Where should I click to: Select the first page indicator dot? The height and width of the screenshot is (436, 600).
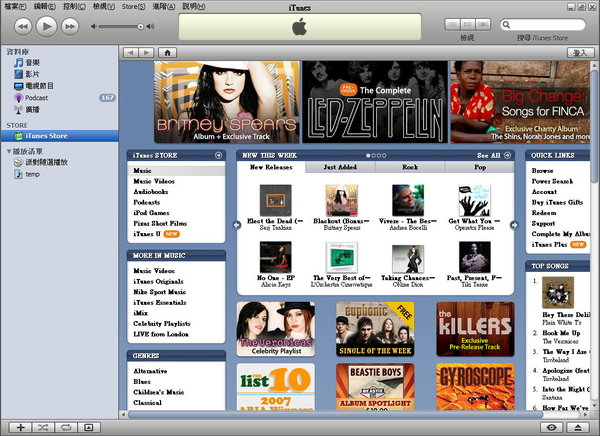click(x=368, y=155)
